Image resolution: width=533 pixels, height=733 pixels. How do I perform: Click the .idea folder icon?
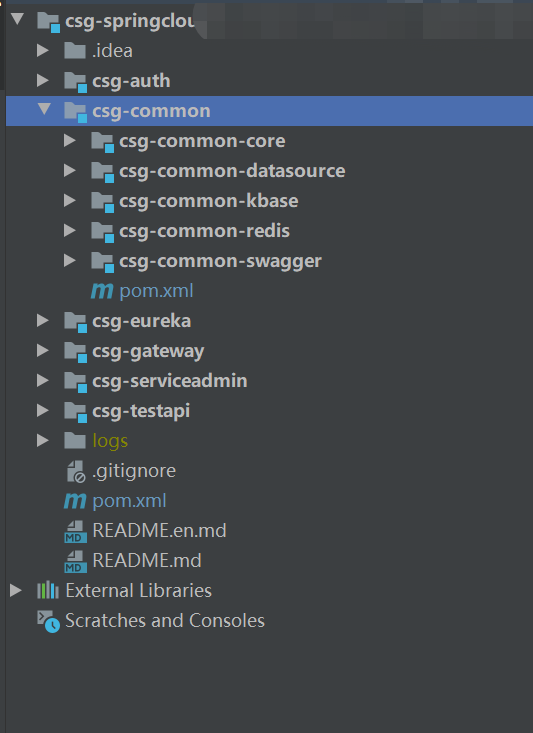click(75, 51)
